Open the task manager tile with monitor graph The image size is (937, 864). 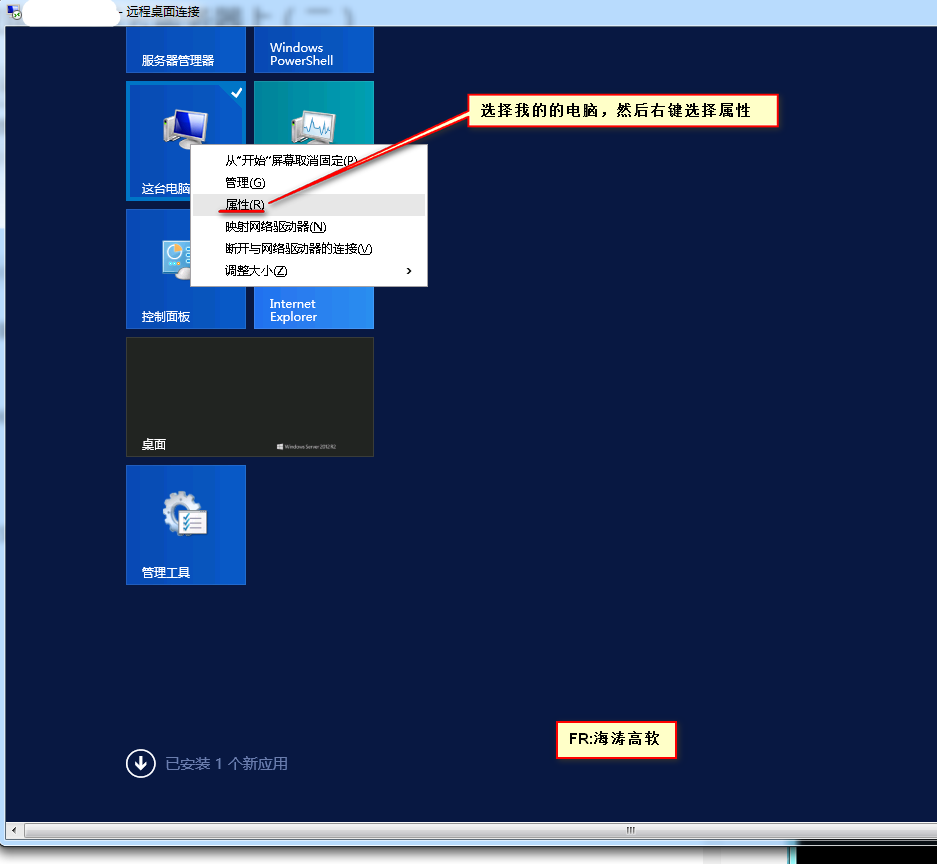click(314, 113)
